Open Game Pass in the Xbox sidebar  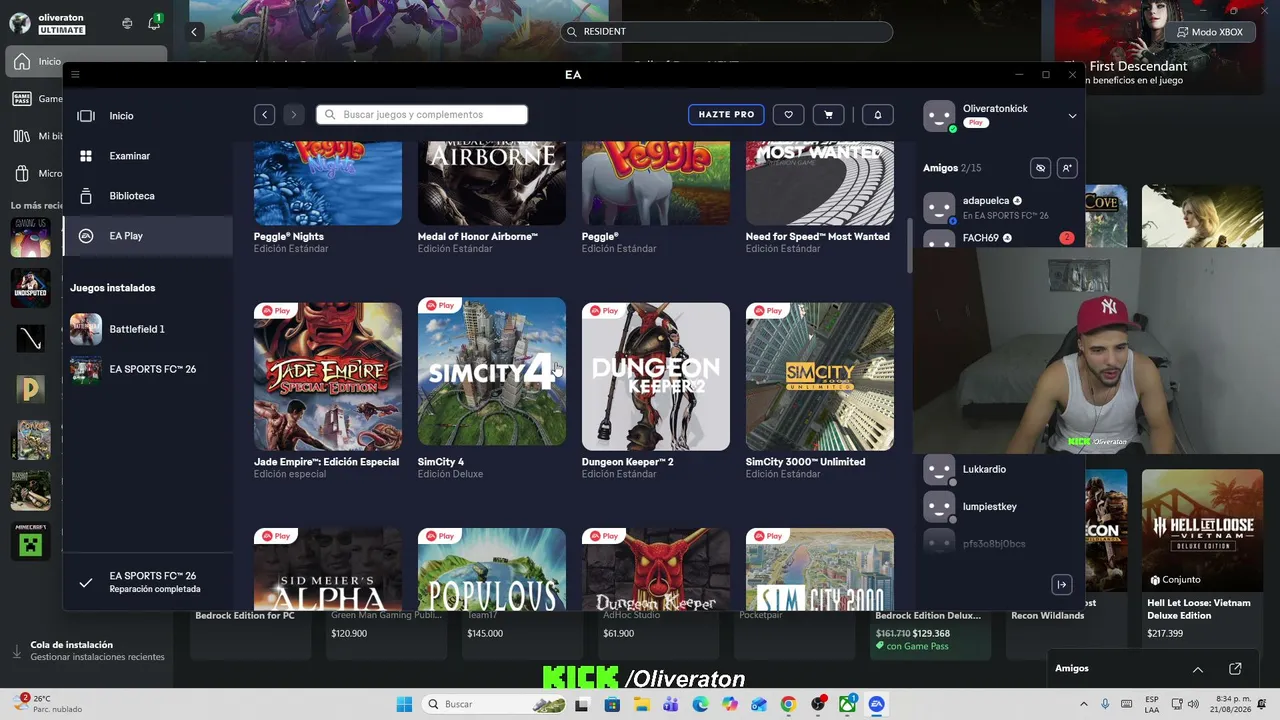pyautogui.click(x=36, y=99)
